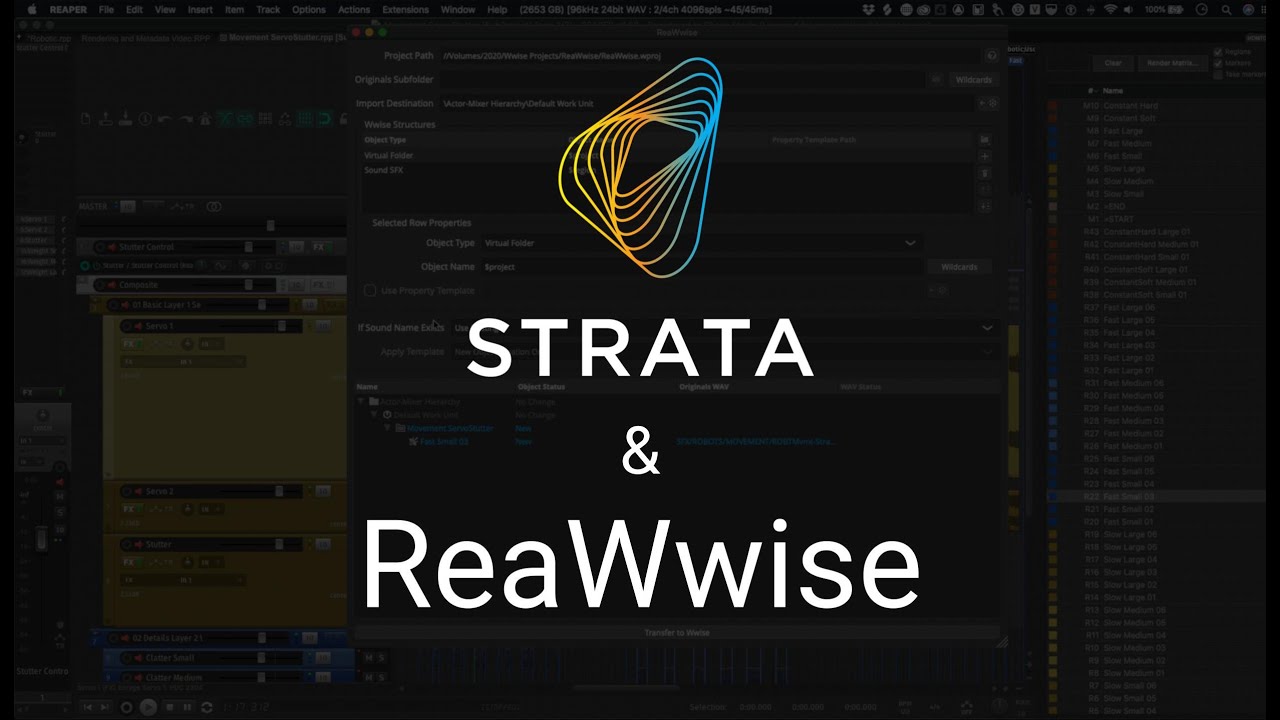Solo the Clatter Small track

[x=381, y=658]
